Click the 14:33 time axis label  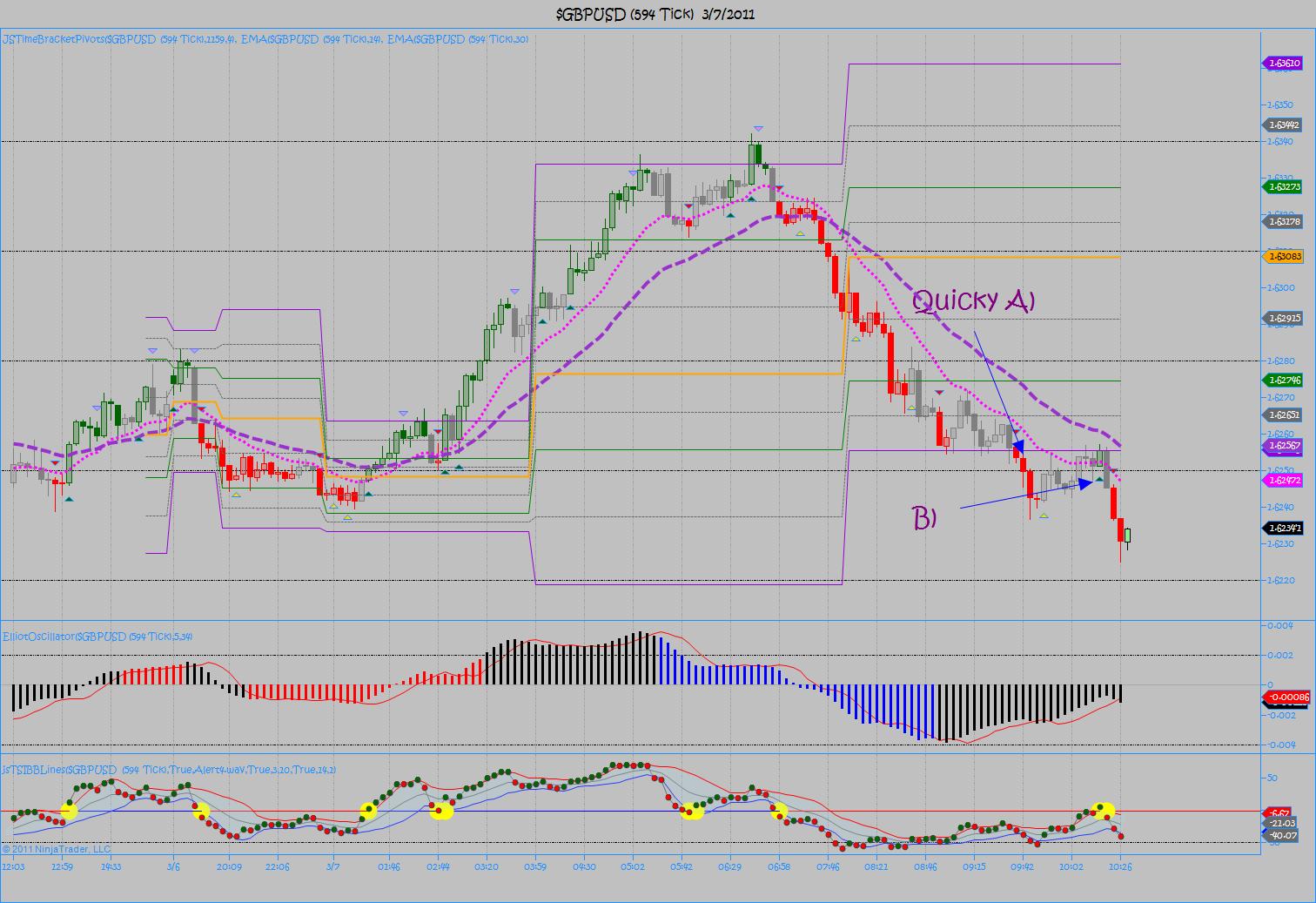pos(111,866)
